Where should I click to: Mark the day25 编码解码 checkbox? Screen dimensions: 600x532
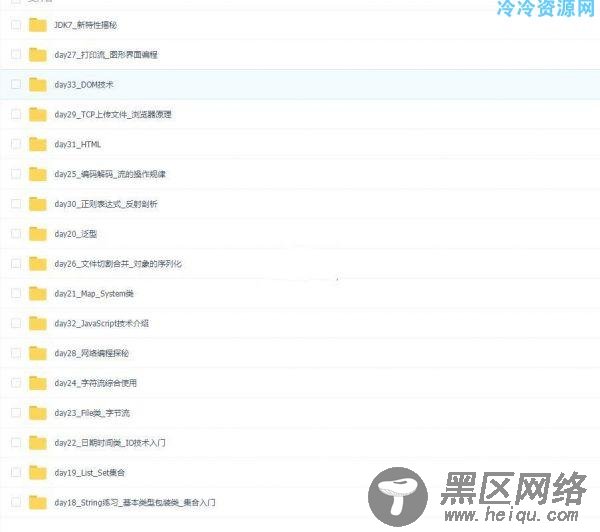pyautogui.click(x=16, y=173)
